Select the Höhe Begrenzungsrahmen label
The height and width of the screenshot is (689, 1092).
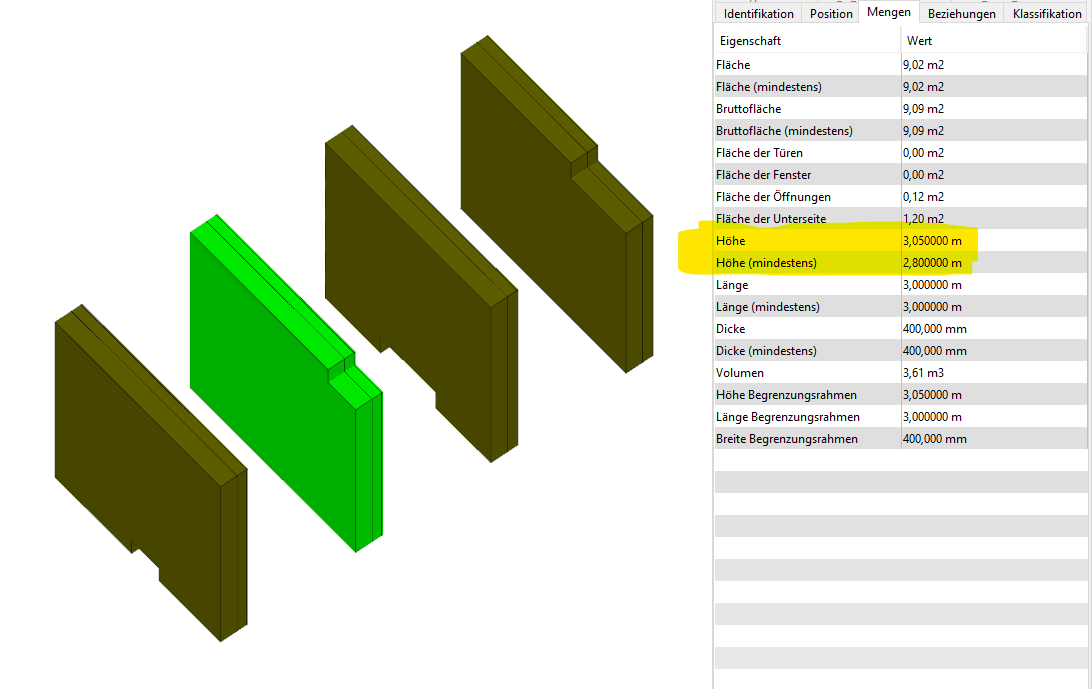pyautogui.click(x=786, y=395)
